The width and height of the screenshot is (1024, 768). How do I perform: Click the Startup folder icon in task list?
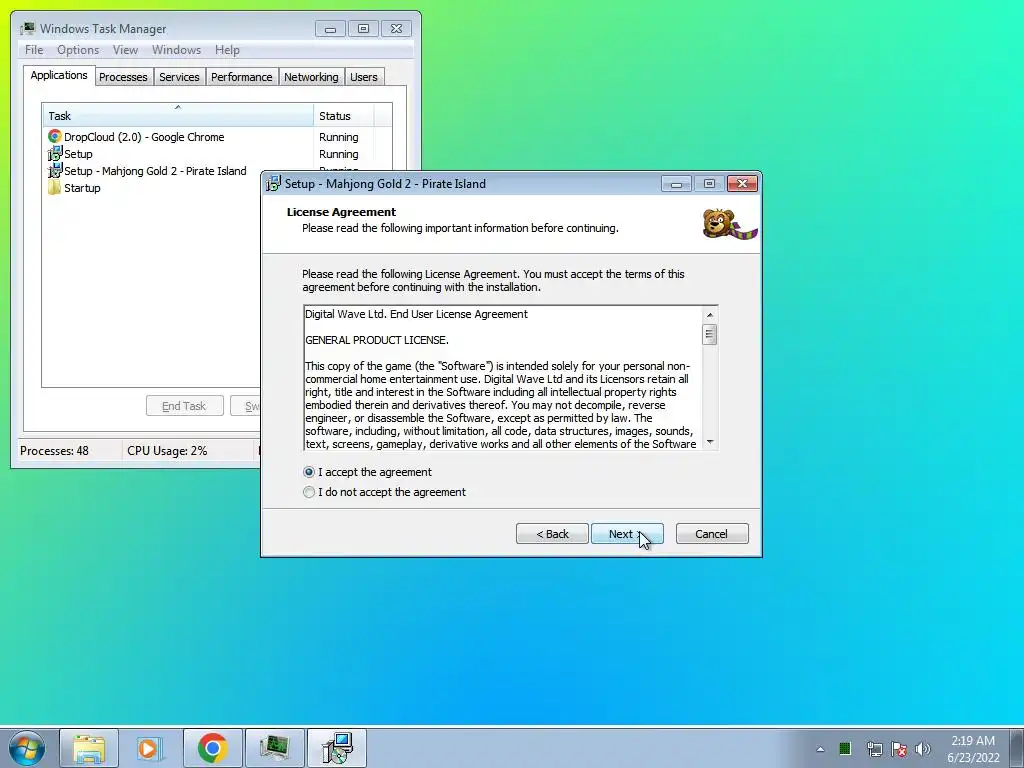click(x=55, y=188)
